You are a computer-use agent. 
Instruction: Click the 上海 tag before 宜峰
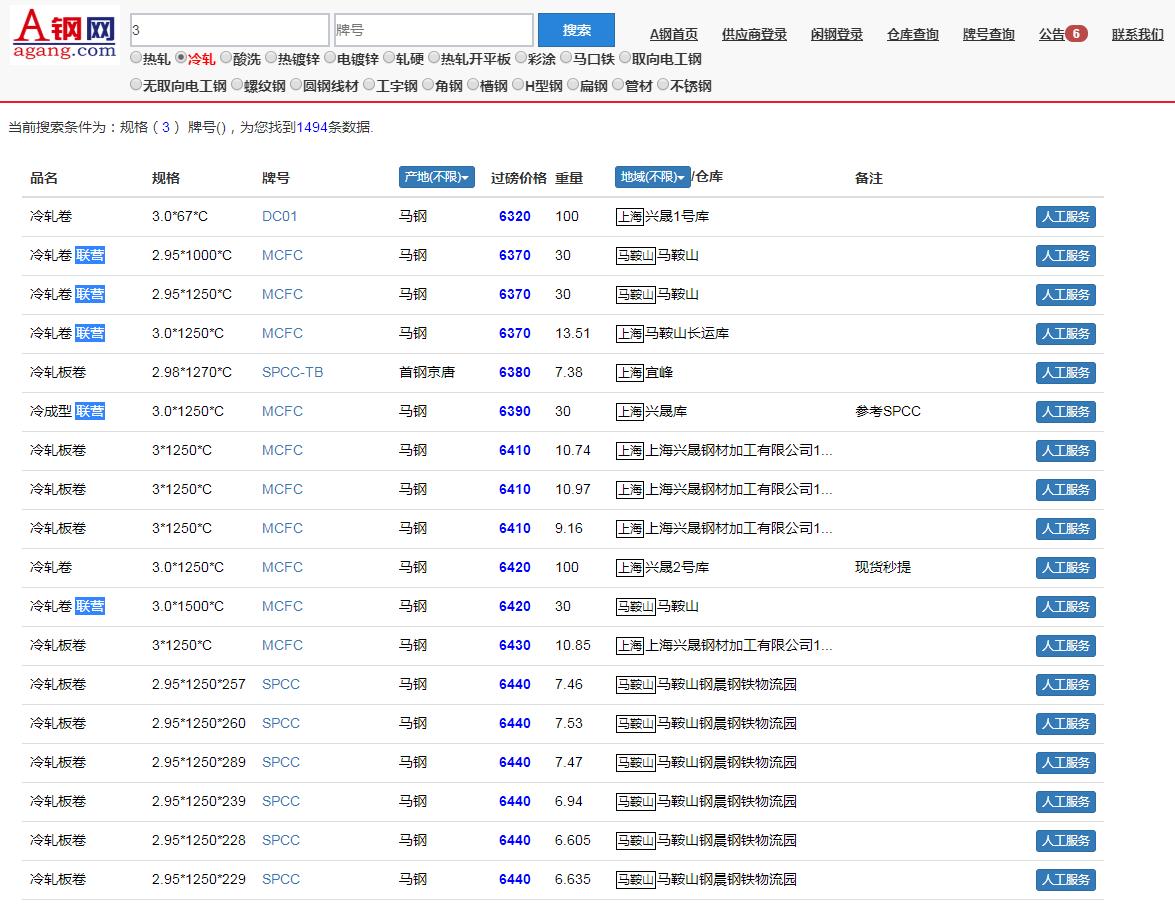[630, 373]
